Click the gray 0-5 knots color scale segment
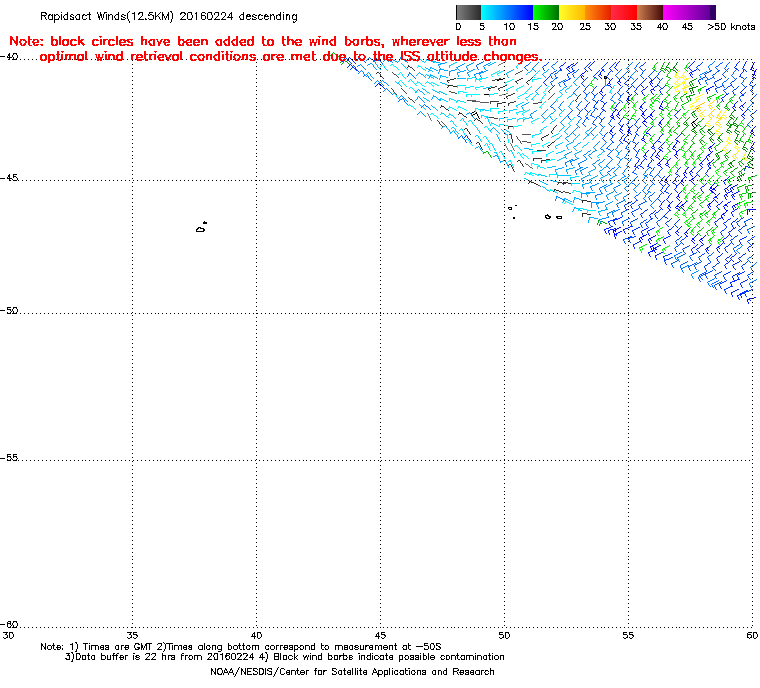Screen dimensions: 760x688 click(x=469, y=12)
